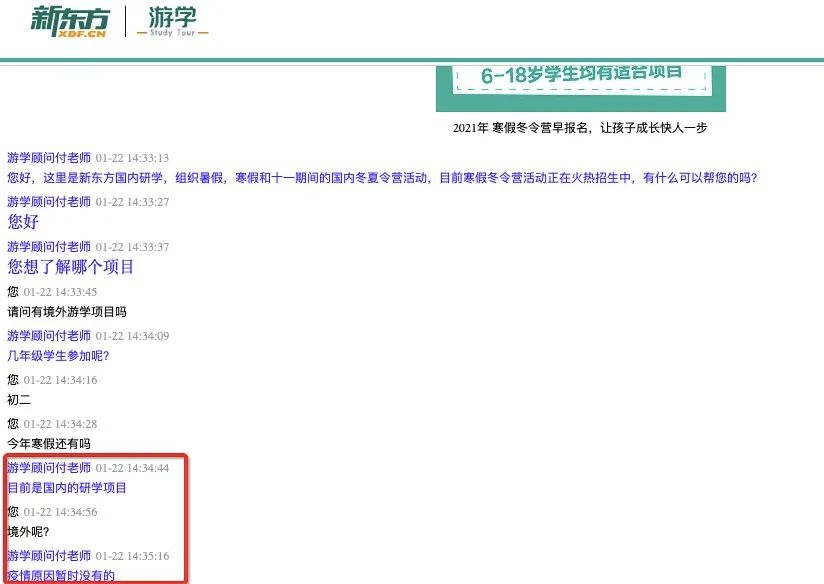Select the 游学顾问付老师 name at 14:33:37
This screenshot has width=824, height=584.
pyautogui.click(x=47, y=245)
